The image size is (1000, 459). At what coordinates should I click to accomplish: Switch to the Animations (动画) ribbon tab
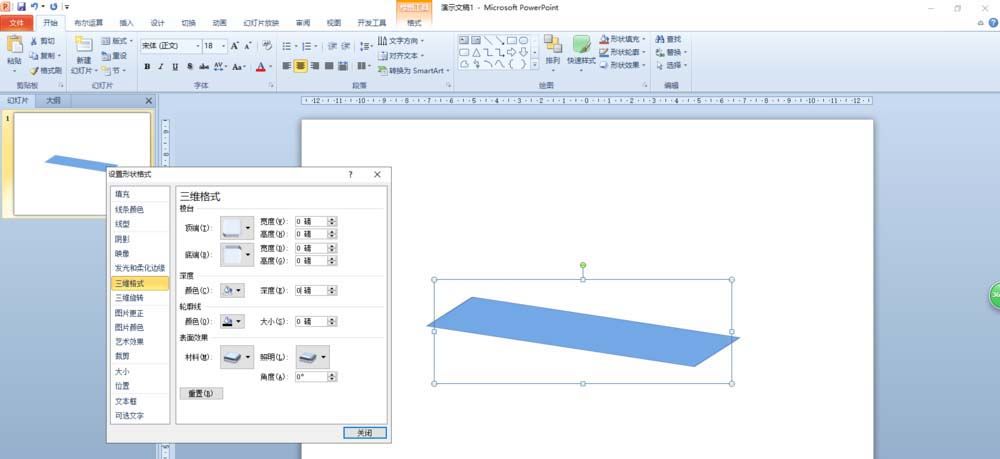[219, 23]
